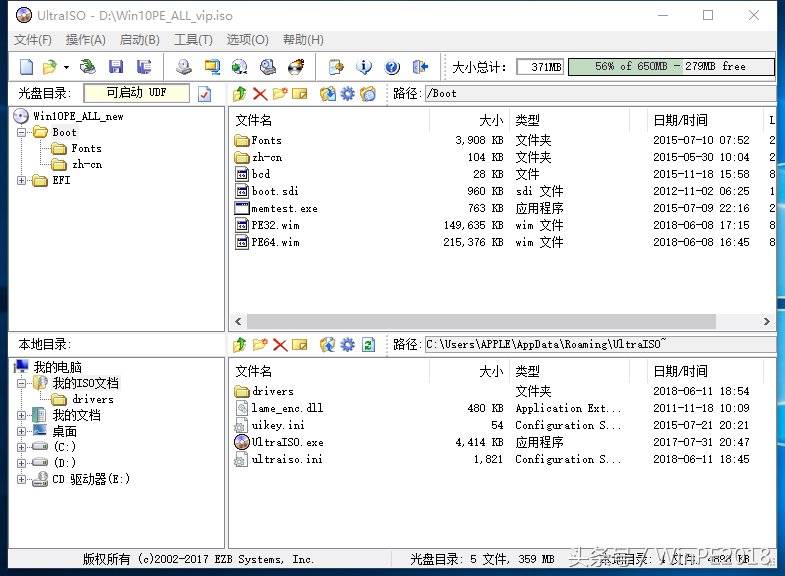Click the horizontal scrollbar right arrow
Image resolution: width=785 pixels, height=576 pixels.
coord(766,321)
